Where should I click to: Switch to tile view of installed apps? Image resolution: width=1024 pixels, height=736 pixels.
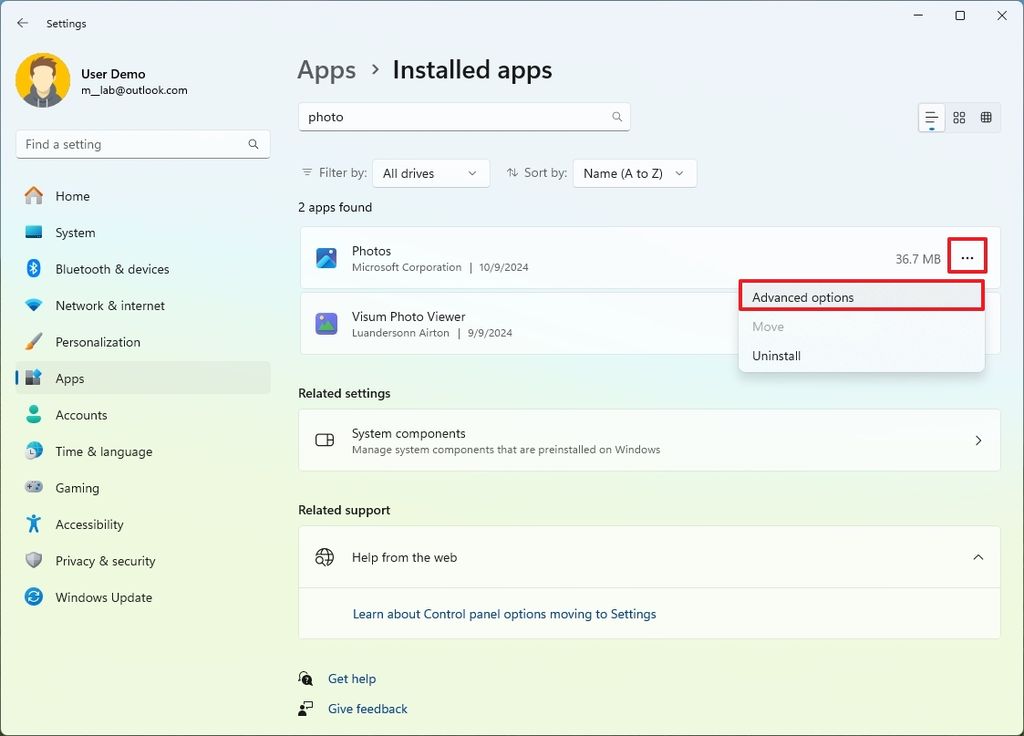coord(959,117)
